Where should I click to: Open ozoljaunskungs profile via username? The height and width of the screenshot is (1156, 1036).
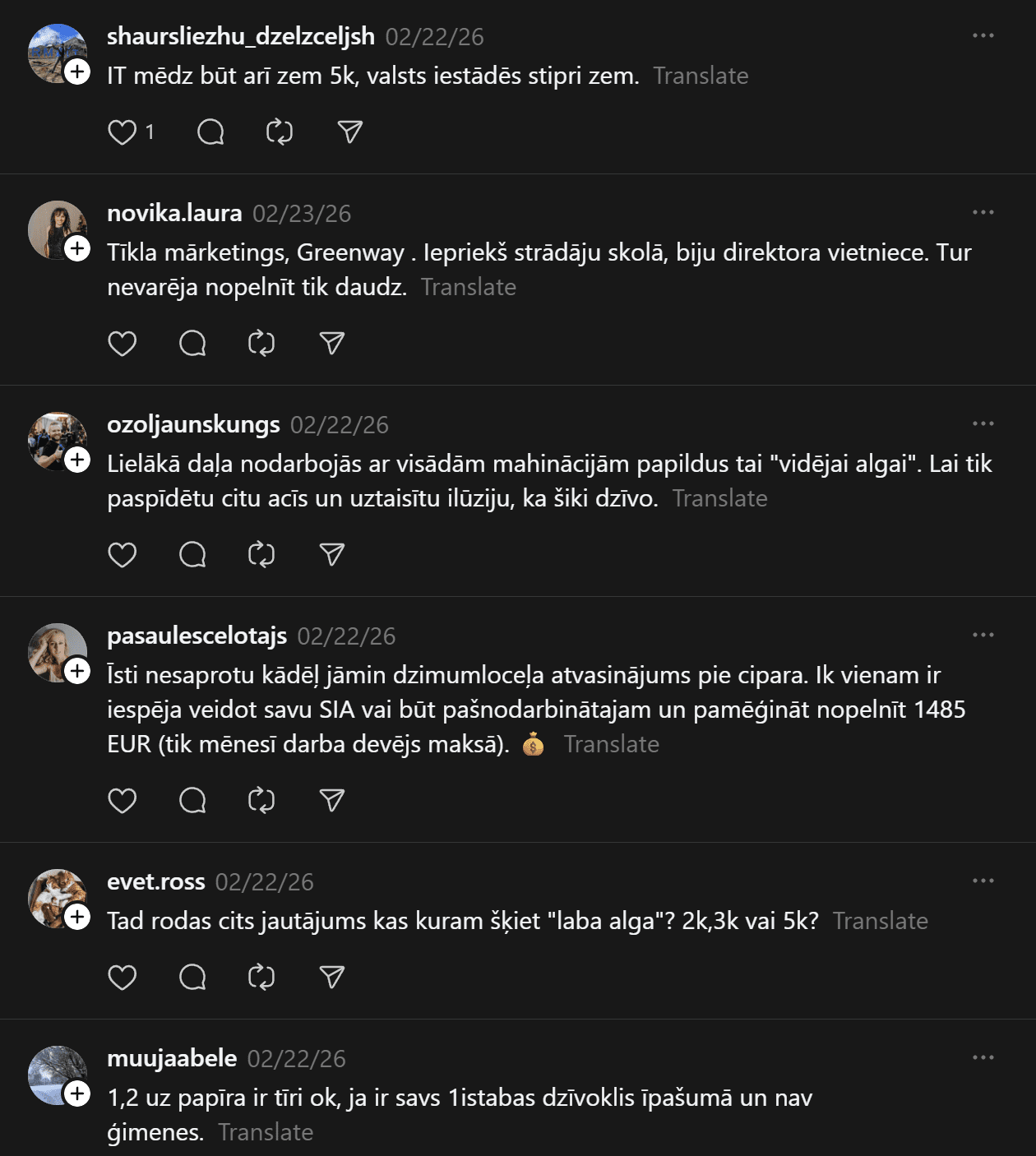(193, 424)
